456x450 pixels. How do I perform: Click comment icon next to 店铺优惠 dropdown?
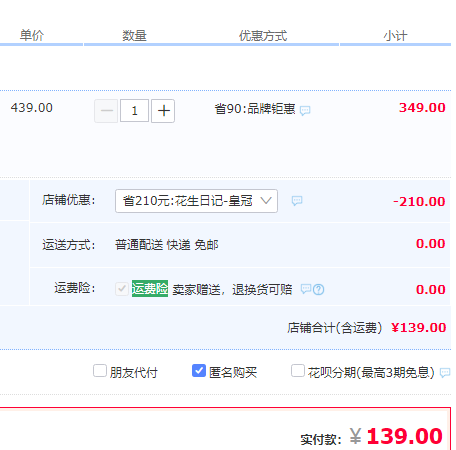click(x=297, y=201)
